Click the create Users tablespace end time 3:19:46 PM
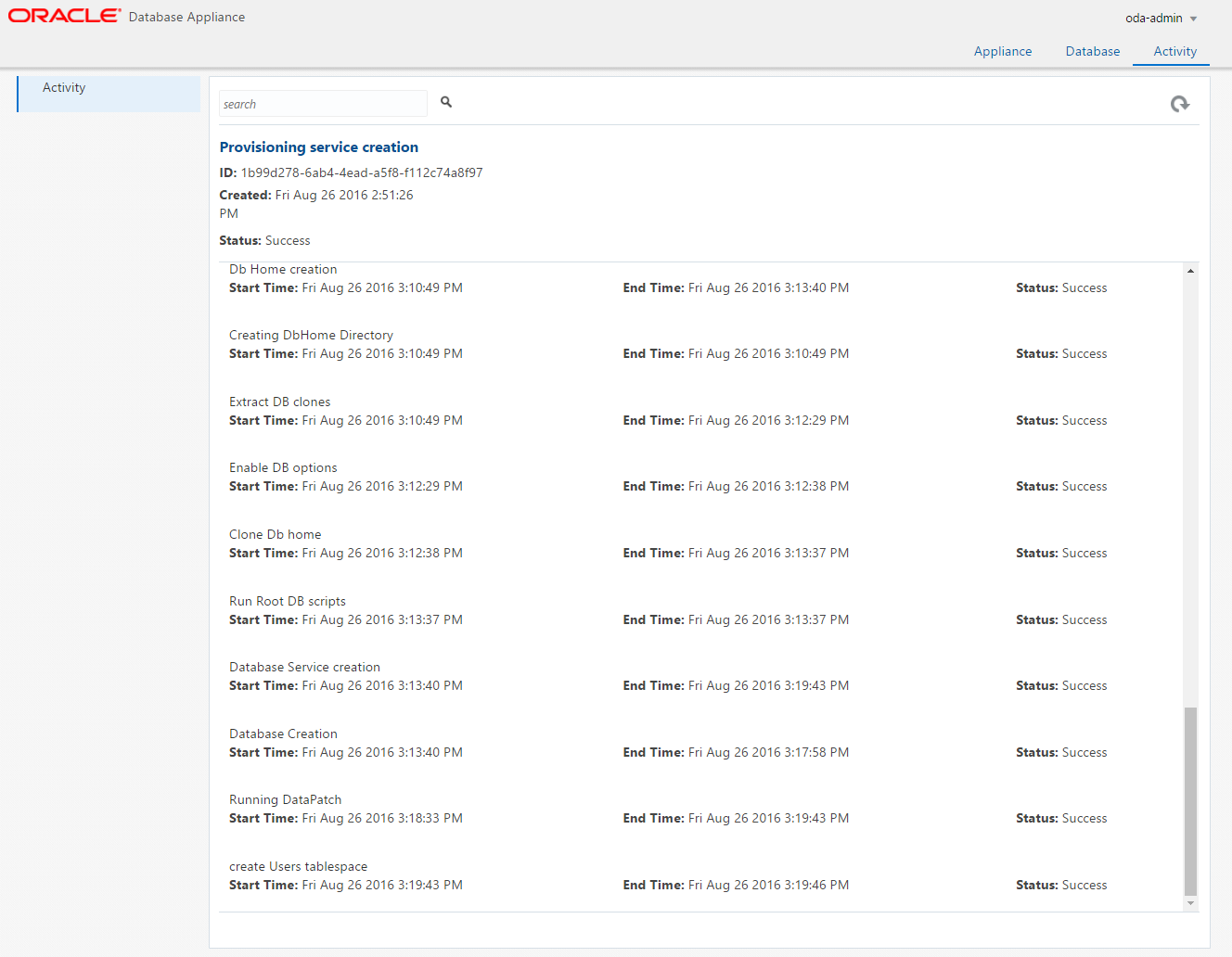The image size is (1232, 957). click(x=768, y=885)
